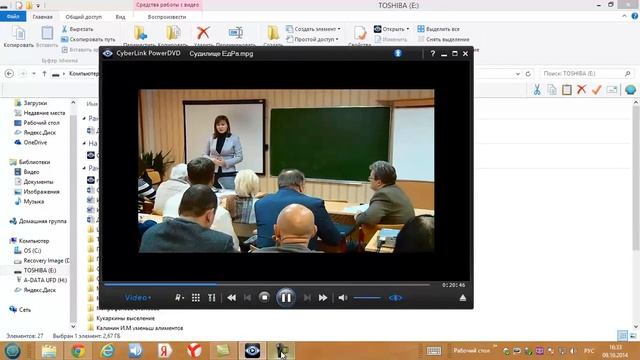Switch to the Воспроизвести ribbon tab
The height and width of the screenshot is (360, 640).
coord(167,17)
